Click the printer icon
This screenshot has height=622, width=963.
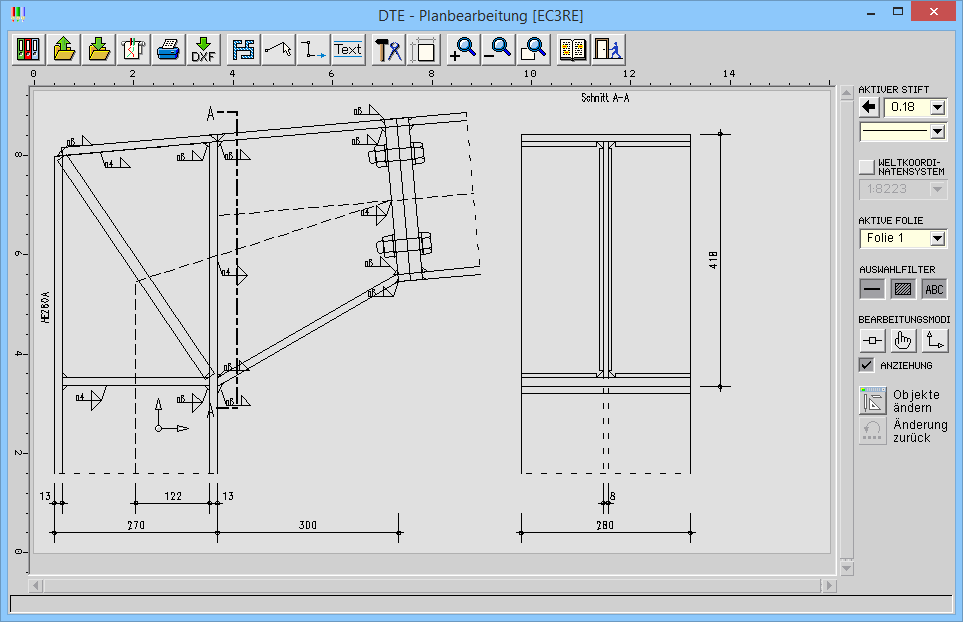pyautogui.click(x=168, y=49)
